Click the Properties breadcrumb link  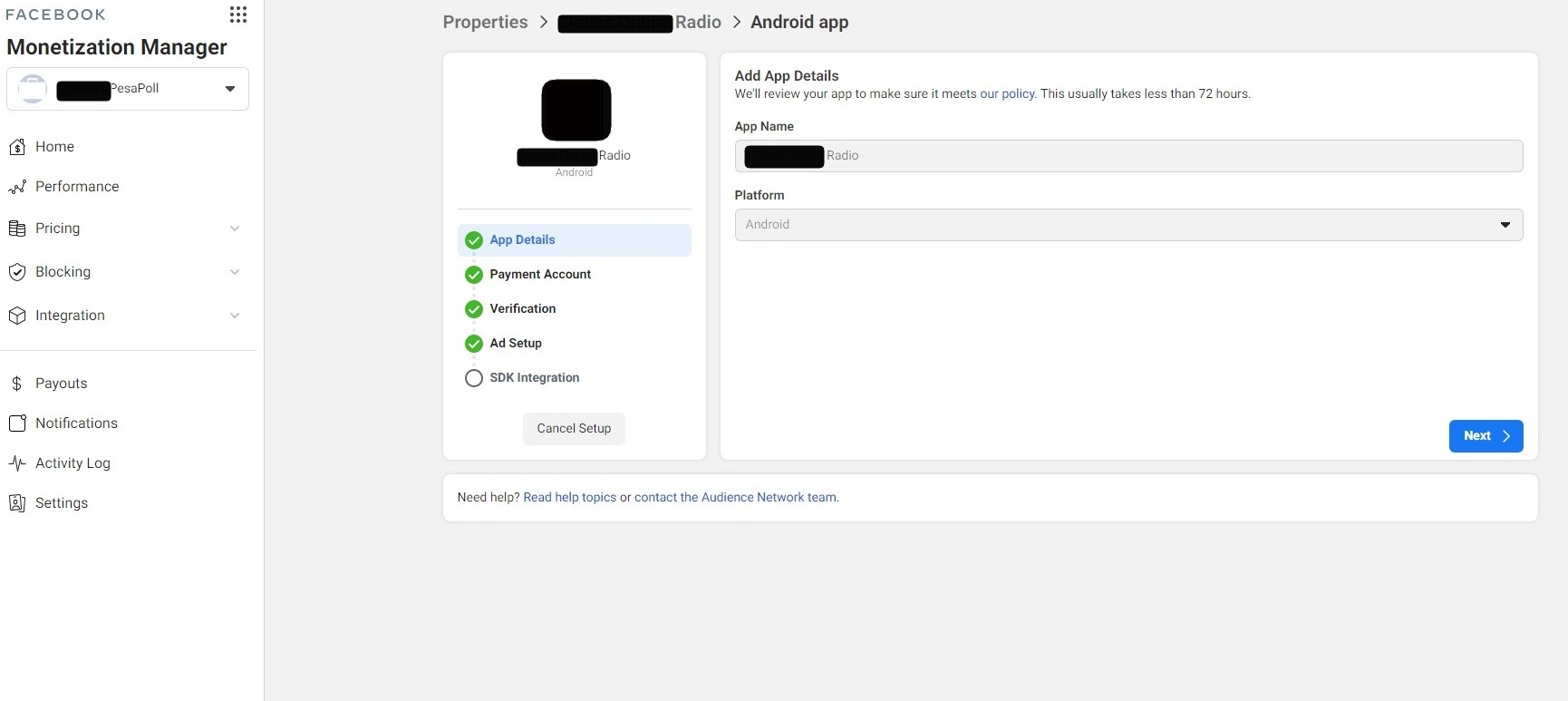(x=486, y=23)
